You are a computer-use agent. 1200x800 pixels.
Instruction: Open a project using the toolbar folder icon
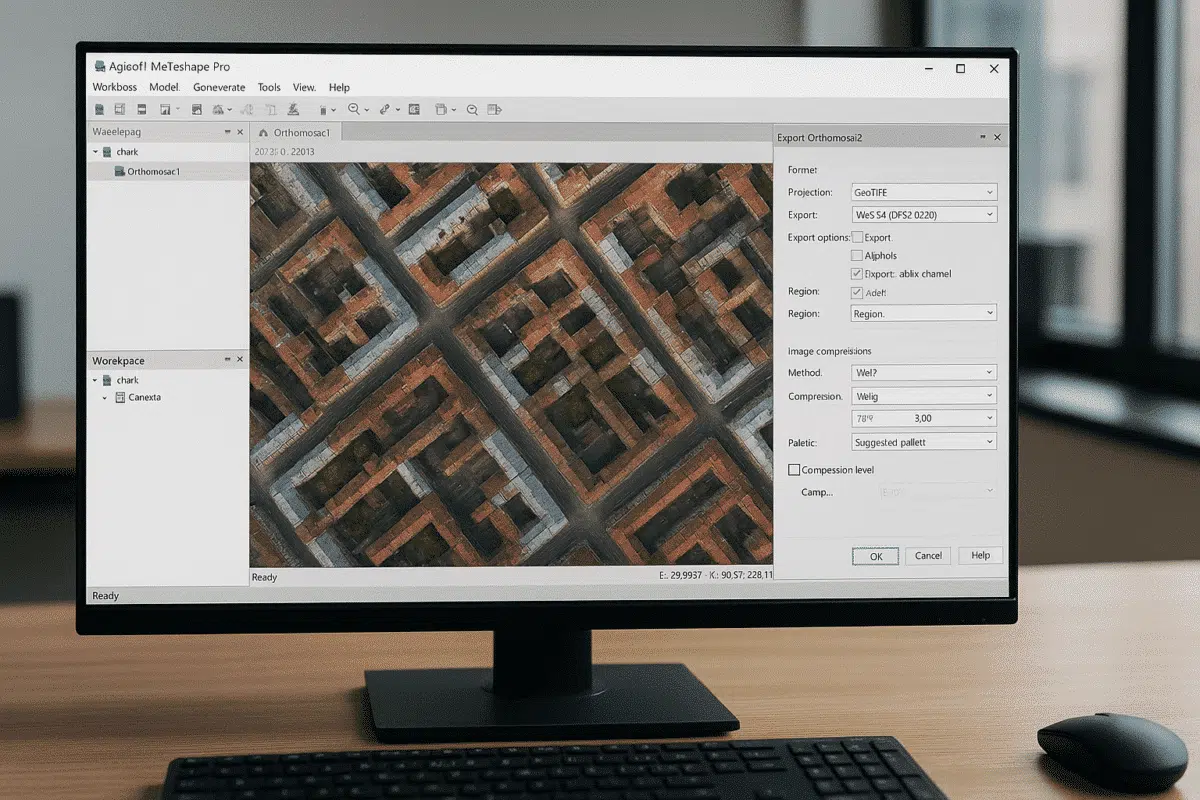click(x=119, y=109)
